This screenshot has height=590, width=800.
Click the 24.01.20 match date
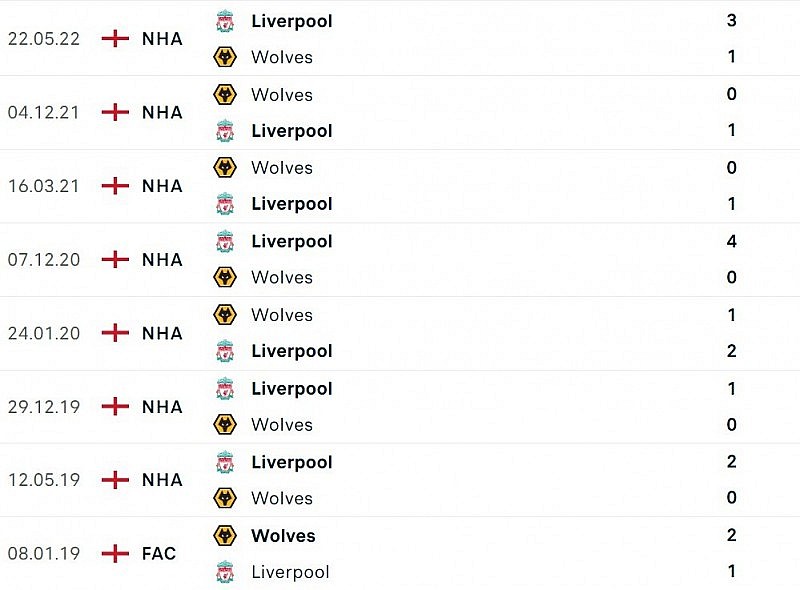click(44, 333)
